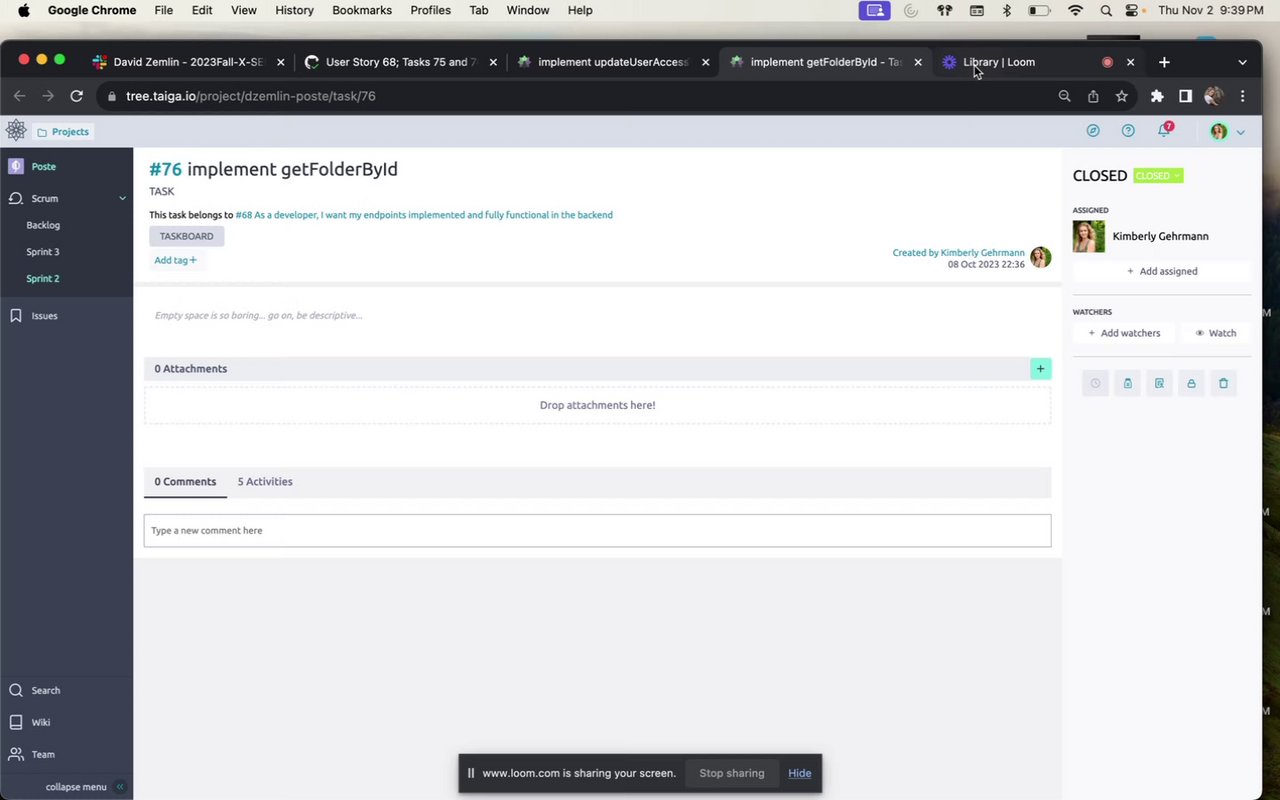The height and width of the screenshot is (800, 1280).
Task: Click the promote to user story icon
Action: pyautogui.click(x=1159, y=383)
